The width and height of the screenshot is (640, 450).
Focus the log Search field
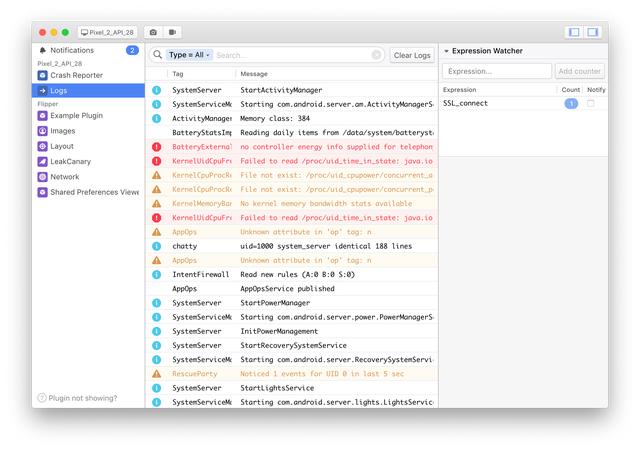pos(292,55)
